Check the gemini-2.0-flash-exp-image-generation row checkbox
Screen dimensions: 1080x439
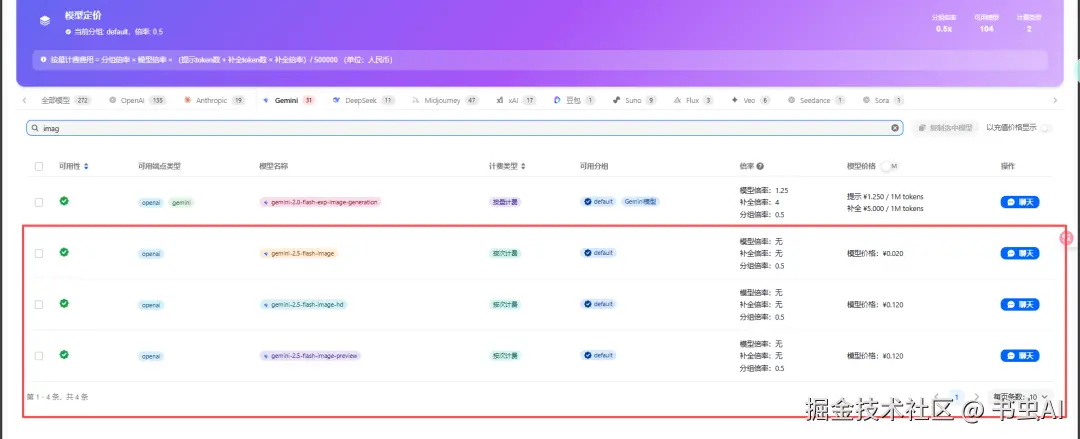[x=39, y=202]
